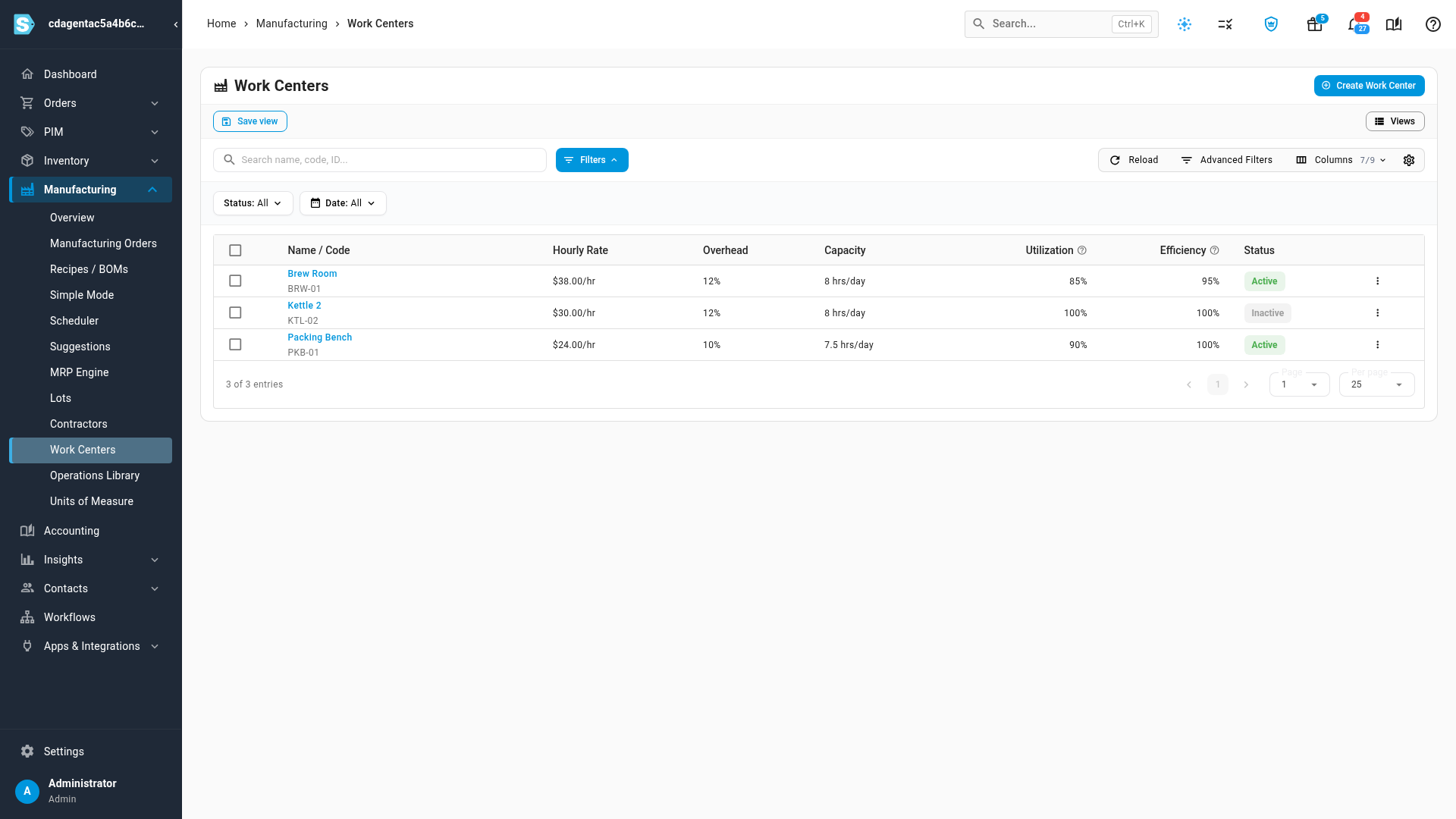Expand the Orders sidebar section
The height and width of the screenshot is (819, 1456).
tap(90, 103)
